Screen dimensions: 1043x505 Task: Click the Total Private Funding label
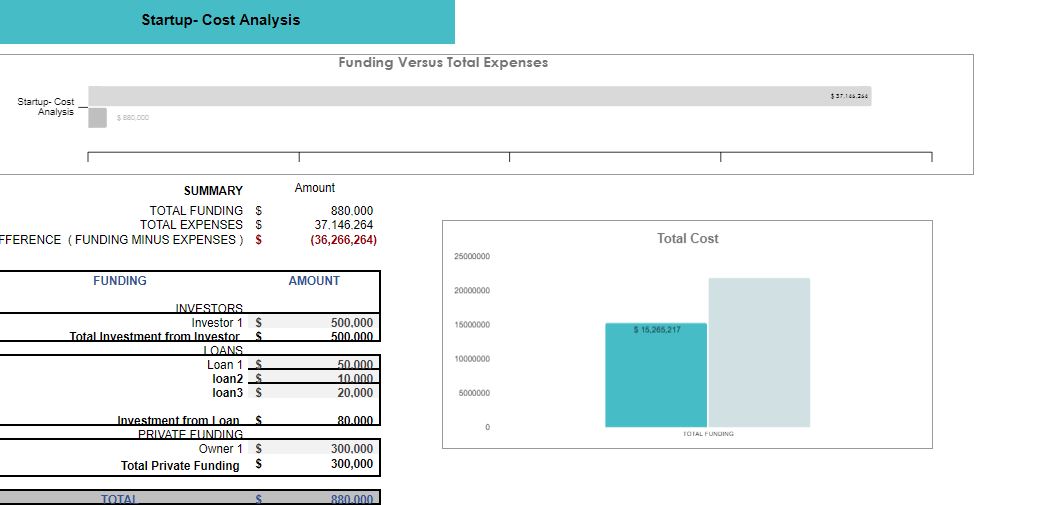pyautogui.click(x=180, y=465)
